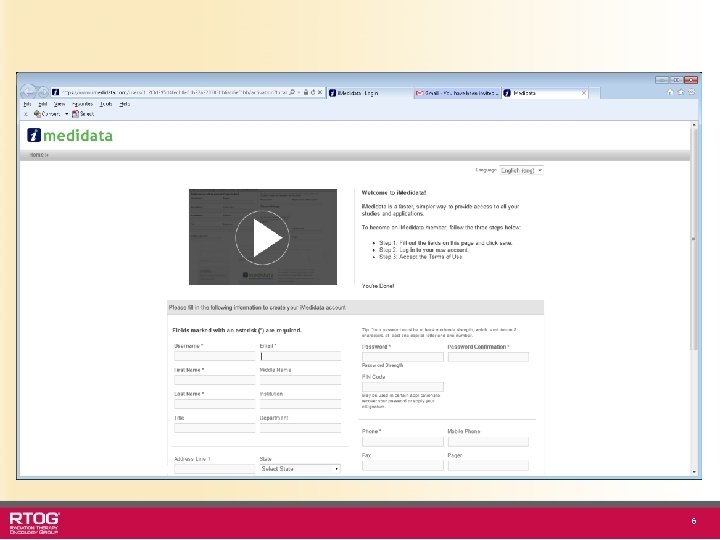The image size is (720, 540).
Task: Play the iMedidata intro video
Action: pyautogui.click(x=263, y=237)
